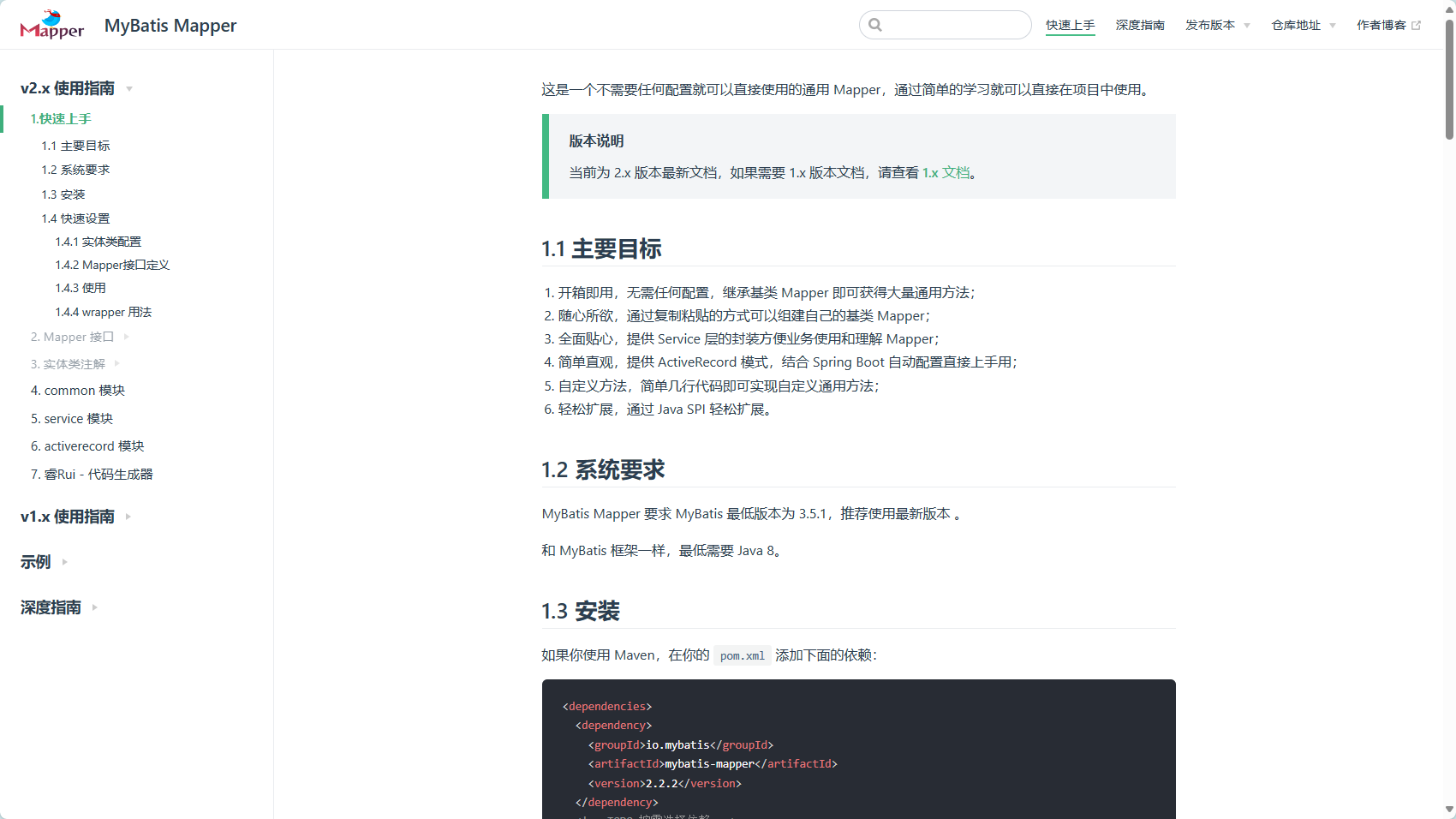Go to 1.4.1 实体类配置 entry
The image size is (1456, 819).
pyautogui.click(x=98, y=242)
